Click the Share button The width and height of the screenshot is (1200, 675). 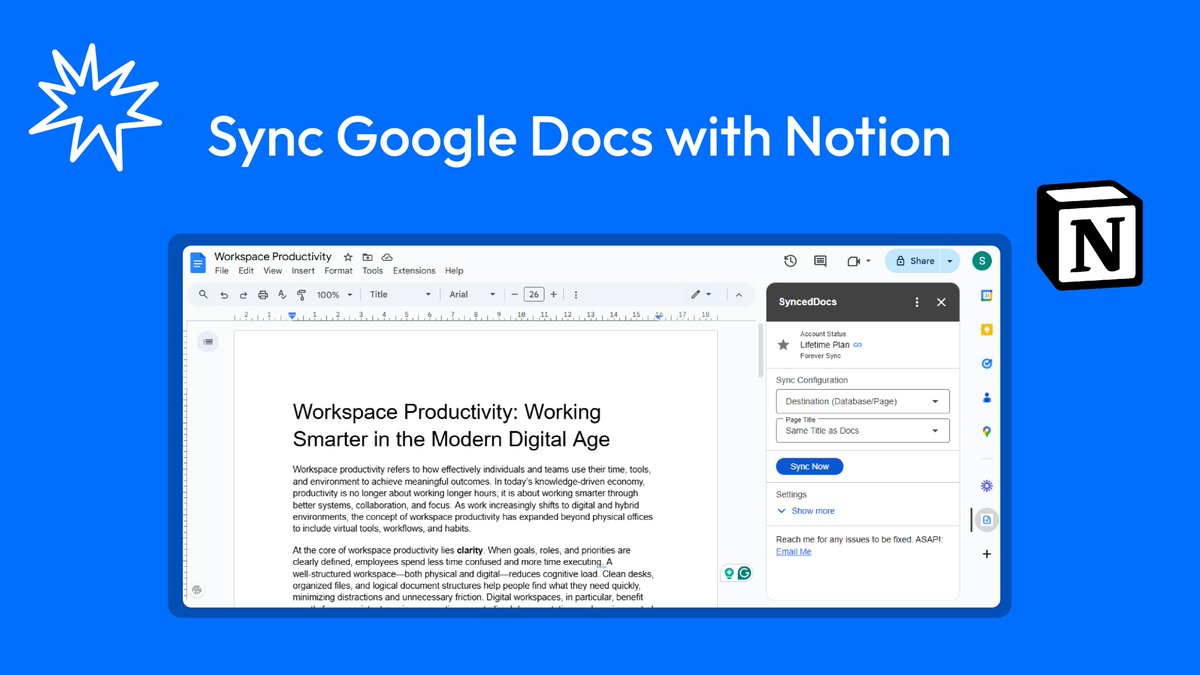(914, 261)
